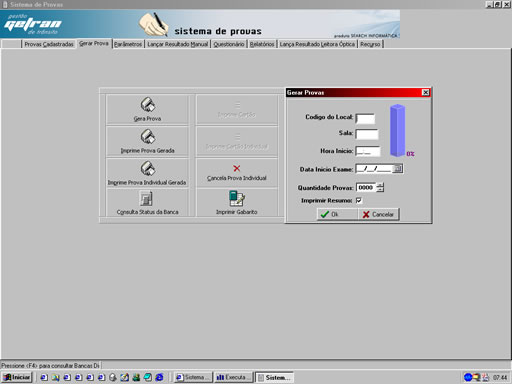Select Imprime Prova Individual Gerada icon
Screen dimensions: 512x384
click(x=147, y=168)
